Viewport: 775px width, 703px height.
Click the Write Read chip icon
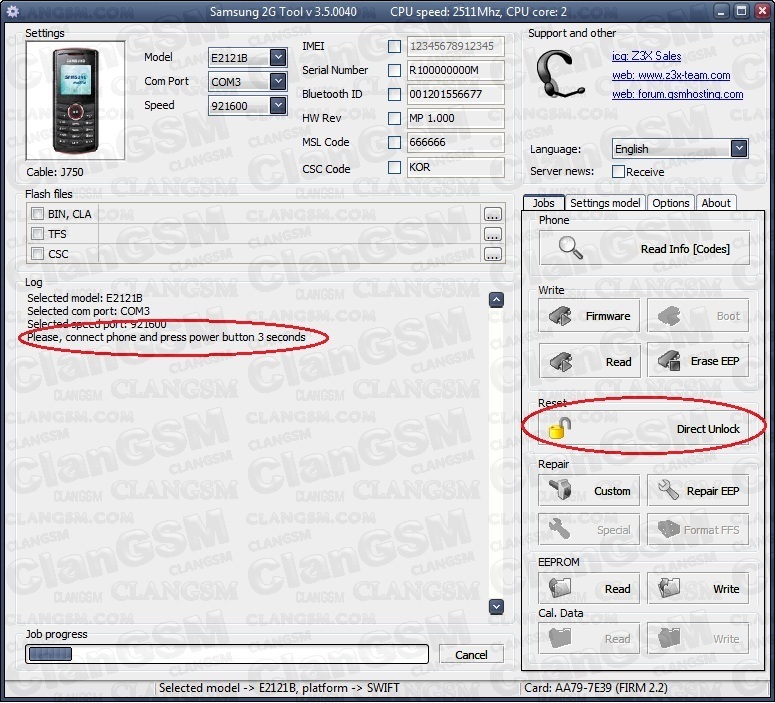click(x=560, y=362)
